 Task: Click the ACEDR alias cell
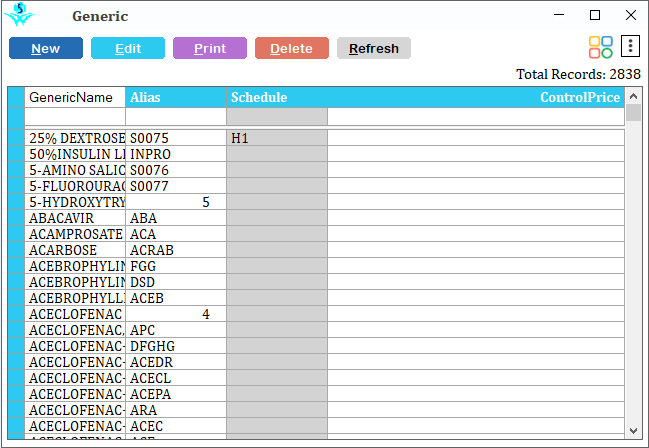[x=176, y=362]
